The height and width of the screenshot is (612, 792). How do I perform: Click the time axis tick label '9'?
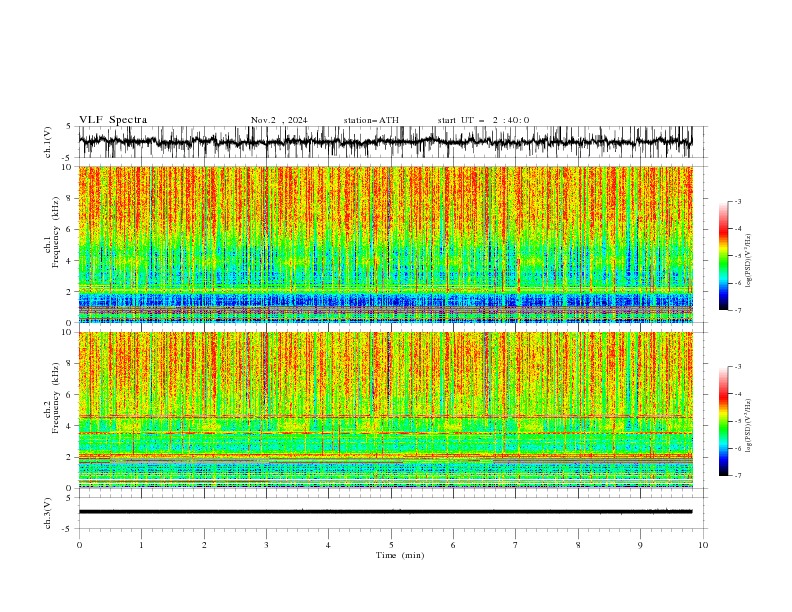tap(640, 545)
